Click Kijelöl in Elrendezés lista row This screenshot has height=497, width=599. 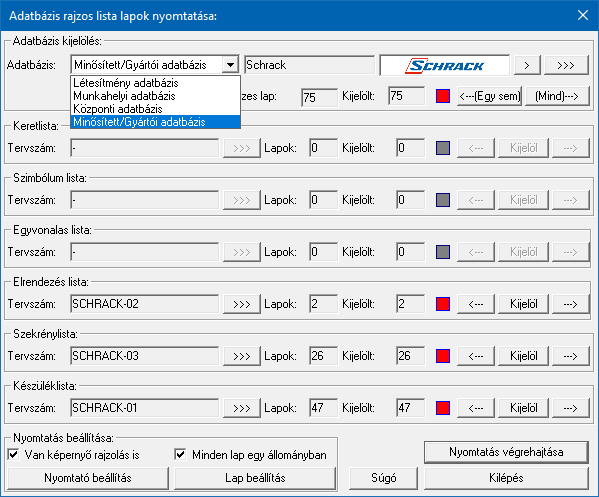point(523,304)
